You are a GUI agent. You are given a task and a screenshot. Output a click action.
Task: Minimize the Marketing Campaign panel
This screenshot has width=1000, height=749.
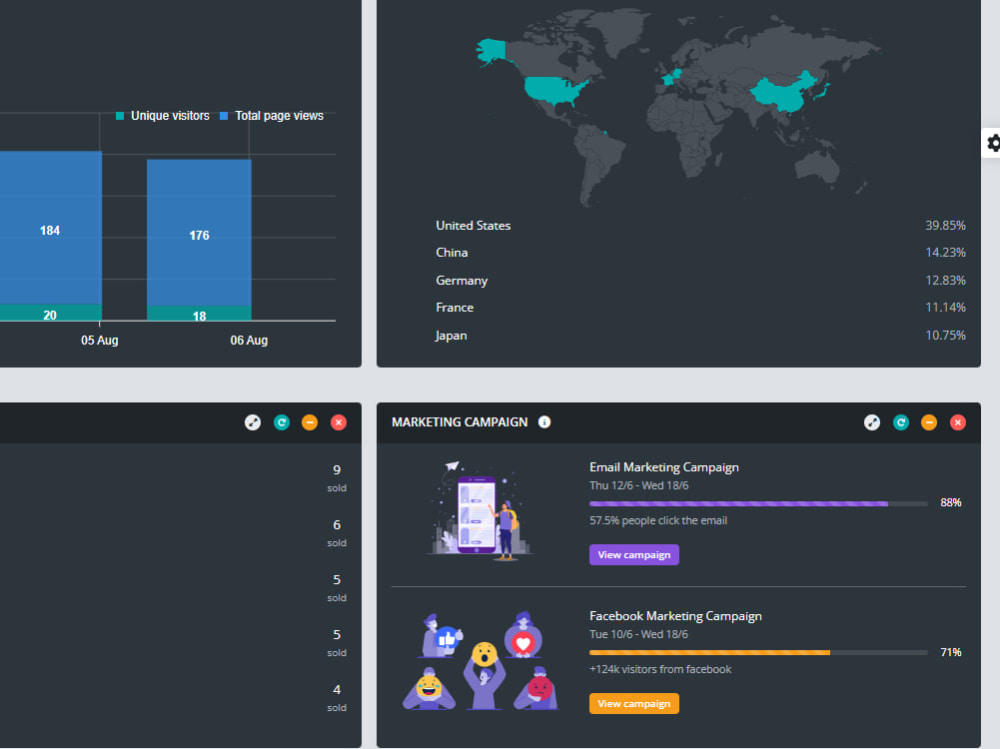tap(929, 422)
